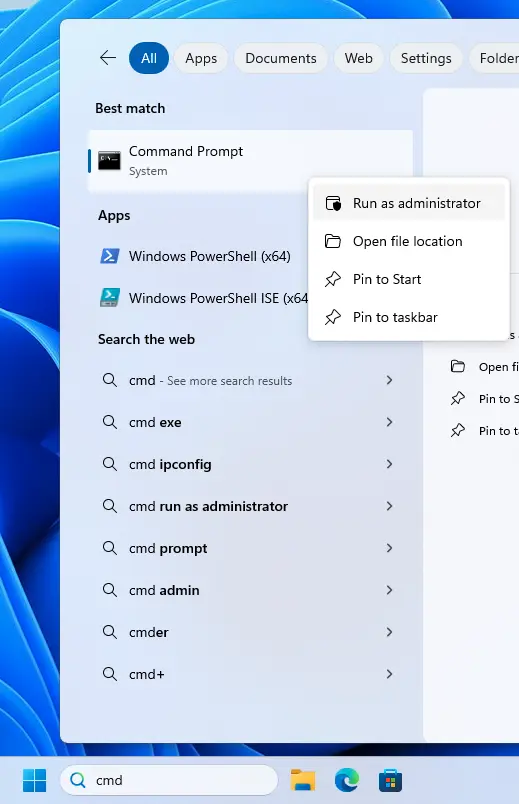The image size is (519, 804).
Task: Expand the 'cmder' suggestion chevron
Action: tap(389, 633)
